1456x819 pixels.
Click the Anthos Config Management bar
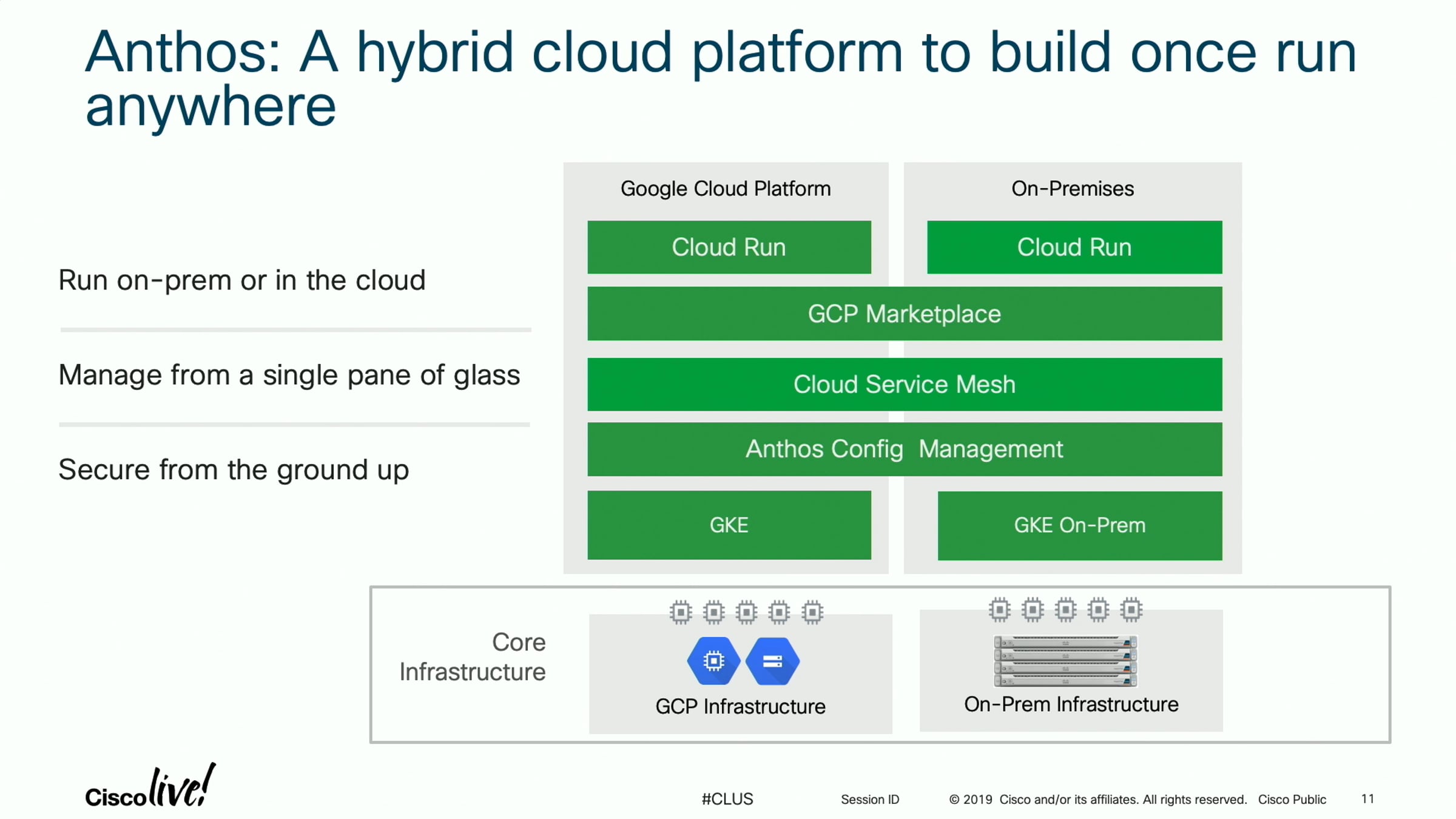904,450
